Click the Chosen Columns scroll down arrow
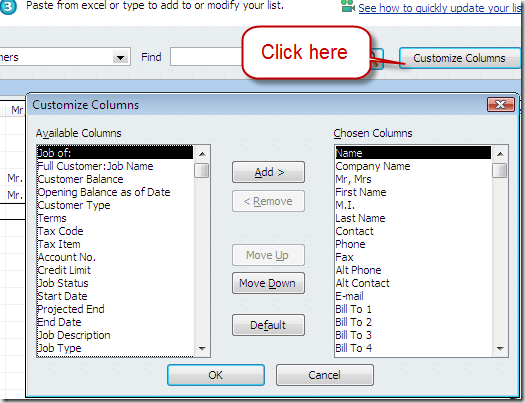This screenshot has width=525, height=403. tap(500, 348)
